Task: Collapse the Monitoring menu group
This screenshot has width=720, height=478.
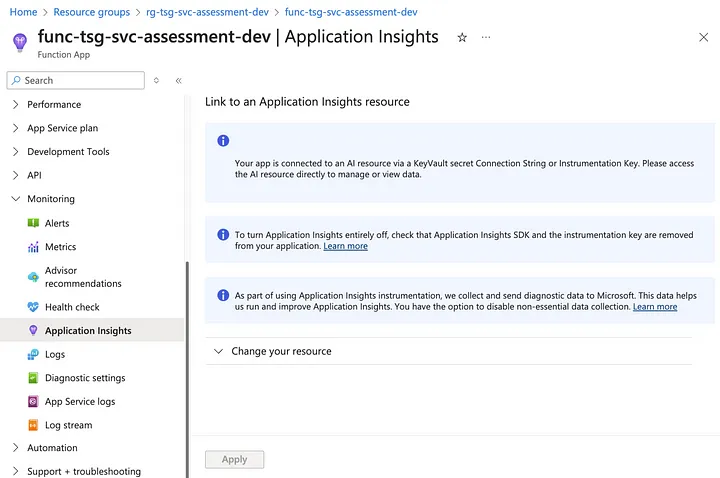Action: point(15,199)
